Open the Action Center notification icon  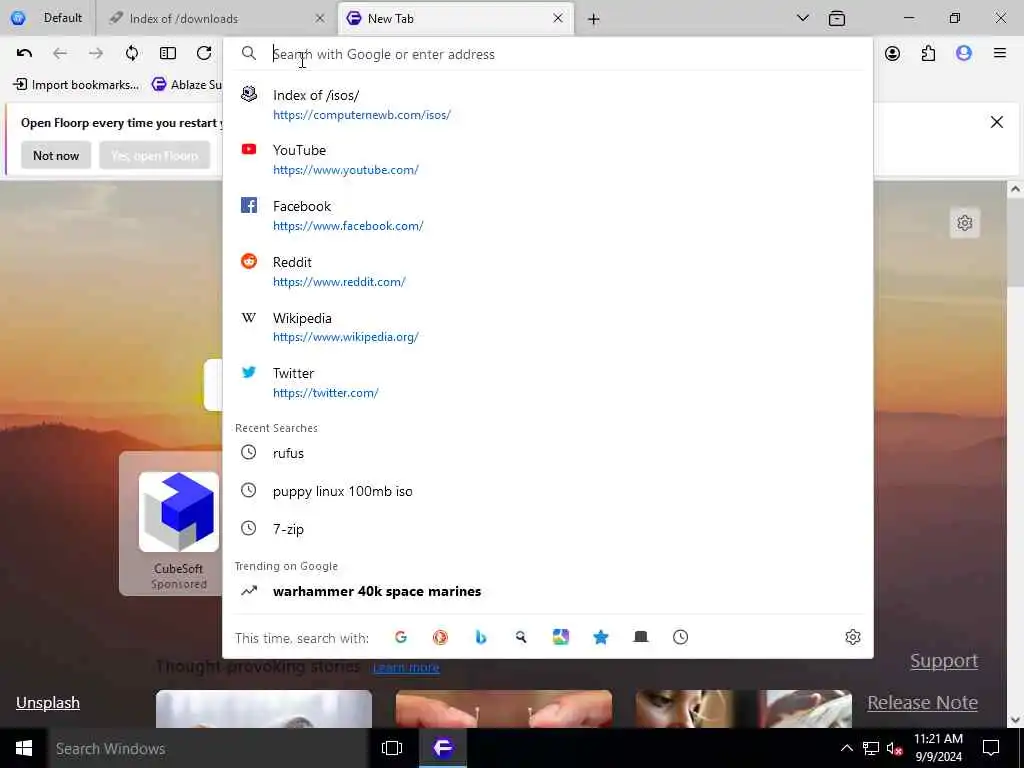click(991, 748)
